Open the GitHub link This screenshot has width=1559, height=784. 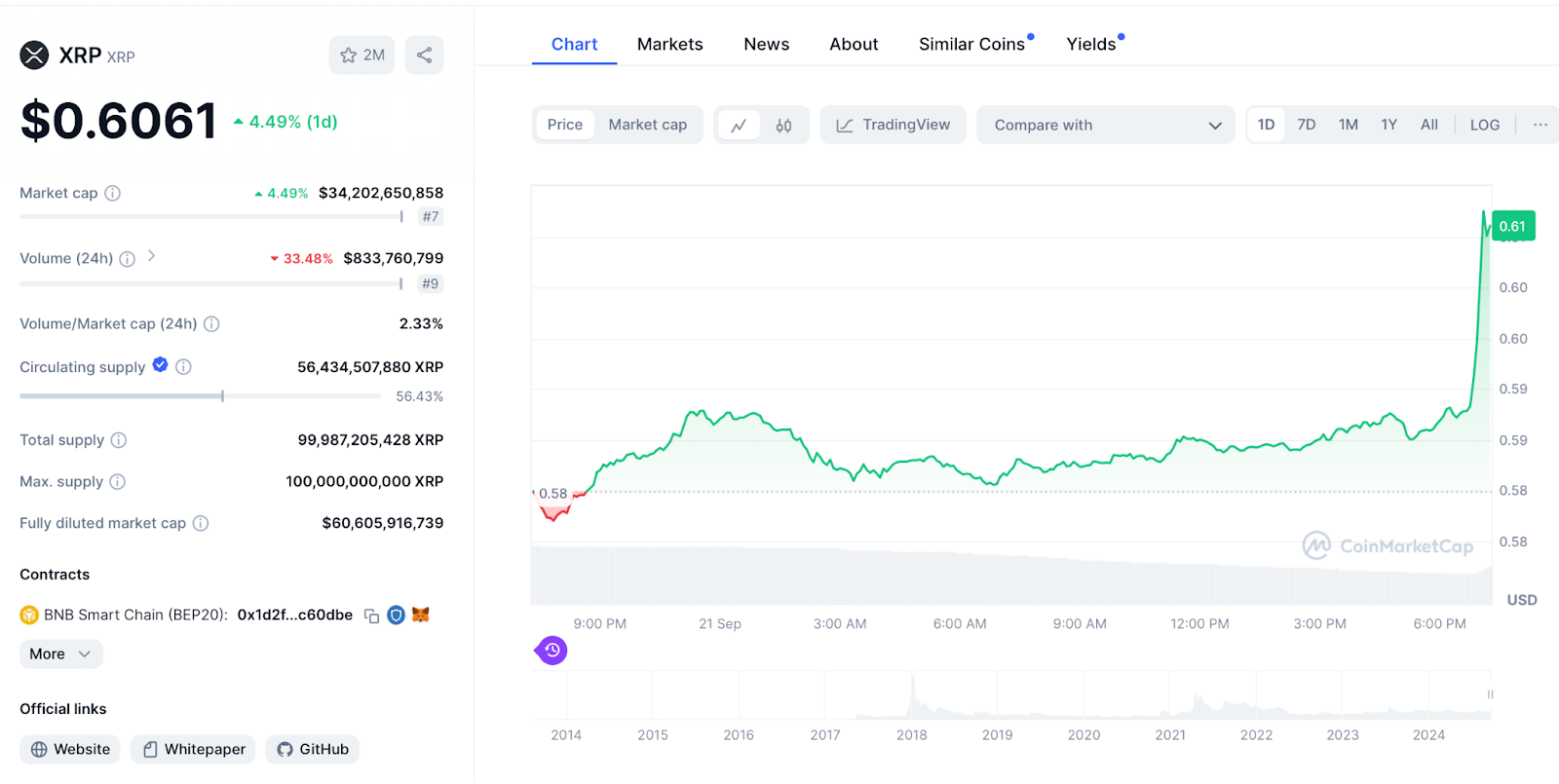tap(313, 749)
